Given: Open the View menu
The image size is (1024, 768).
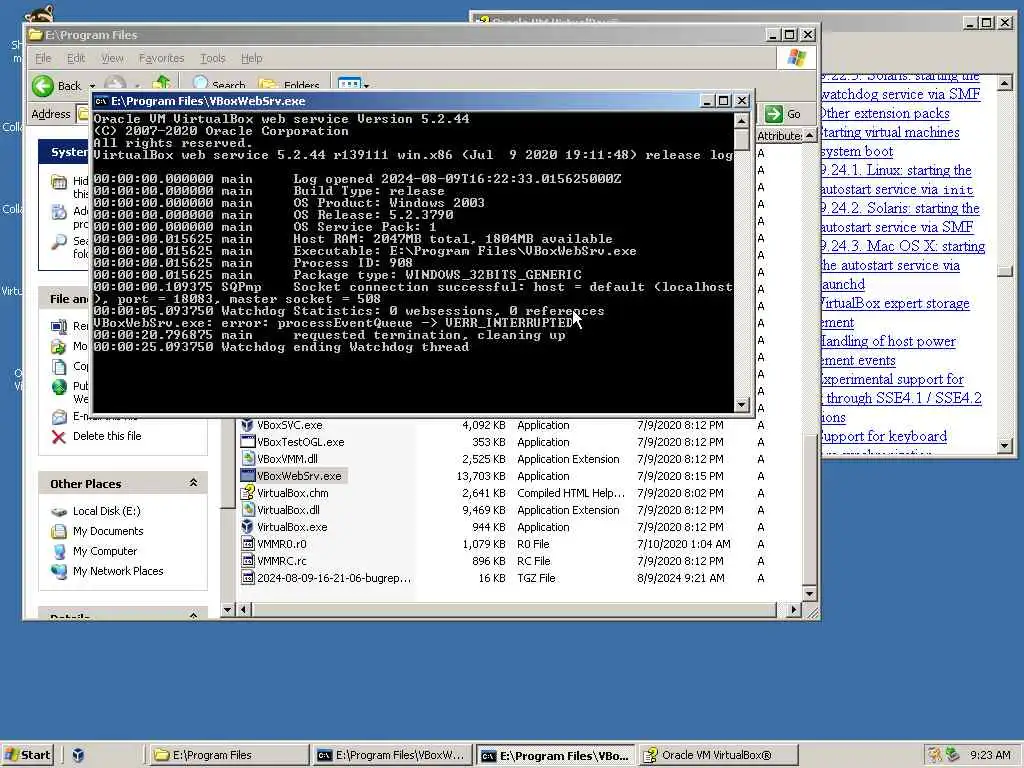Looking at the screenshot, I should pos(112,58).
